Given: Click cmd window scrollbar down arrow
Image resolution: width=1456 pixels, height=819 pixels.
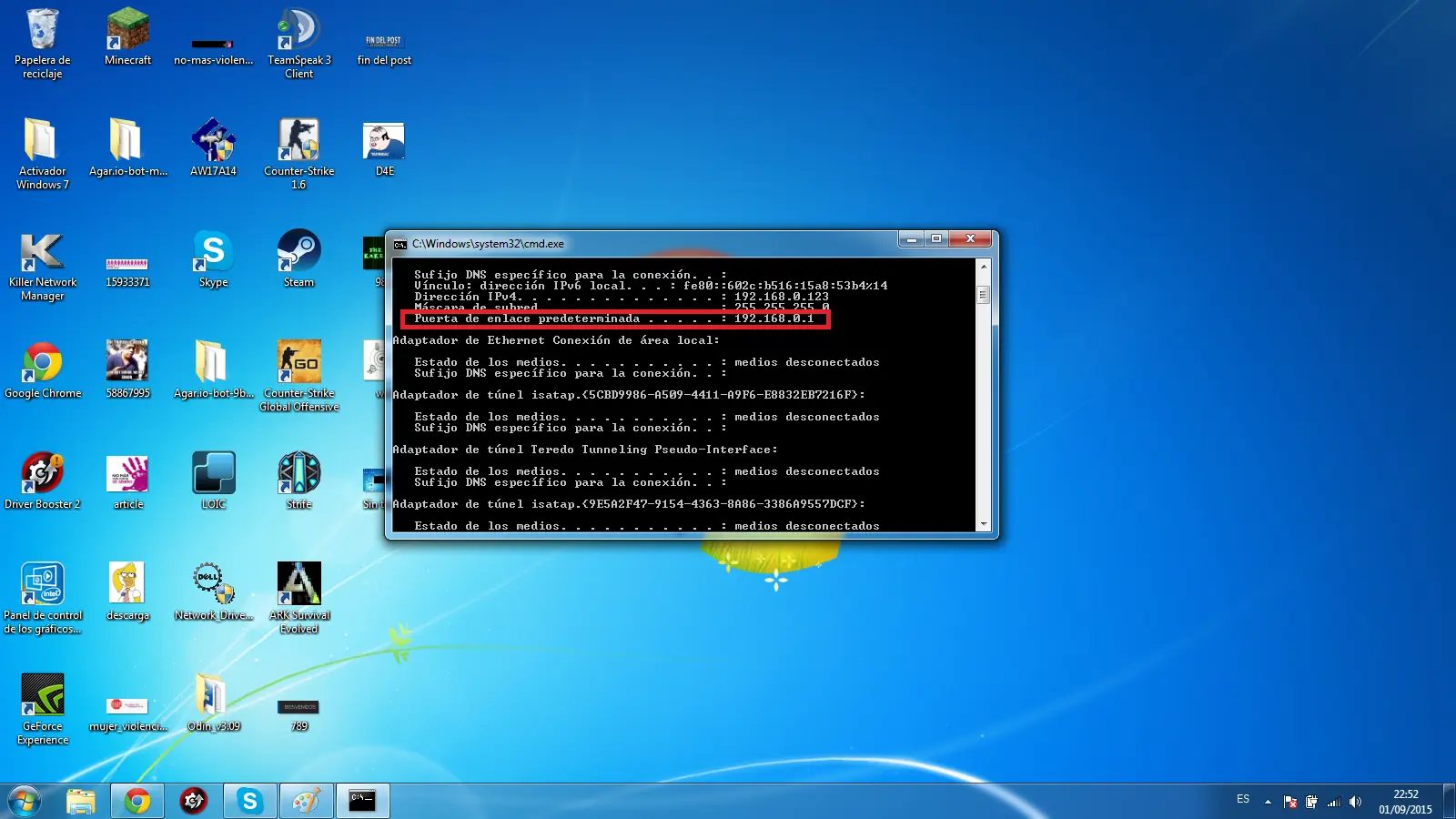Looking at the screenshot, I should [x=983, y=524].
